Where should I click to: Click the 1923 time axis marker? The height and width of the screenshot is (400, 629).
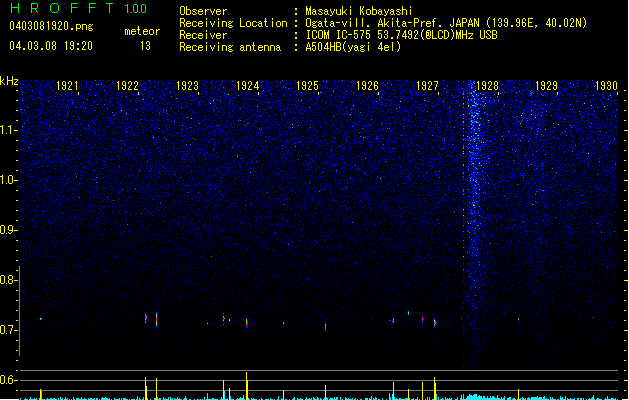[187, 86]
